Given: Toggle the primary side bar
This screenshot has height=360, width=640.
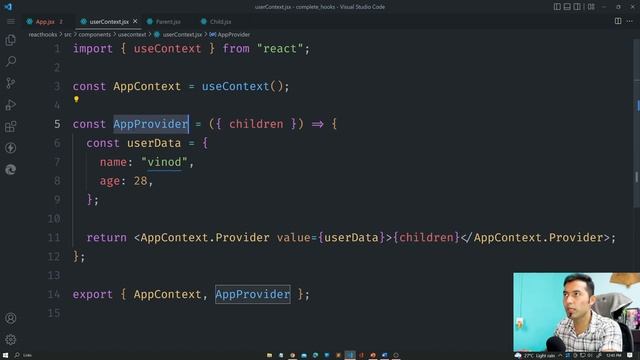Looking at the screenshot, I should (557, 7).
